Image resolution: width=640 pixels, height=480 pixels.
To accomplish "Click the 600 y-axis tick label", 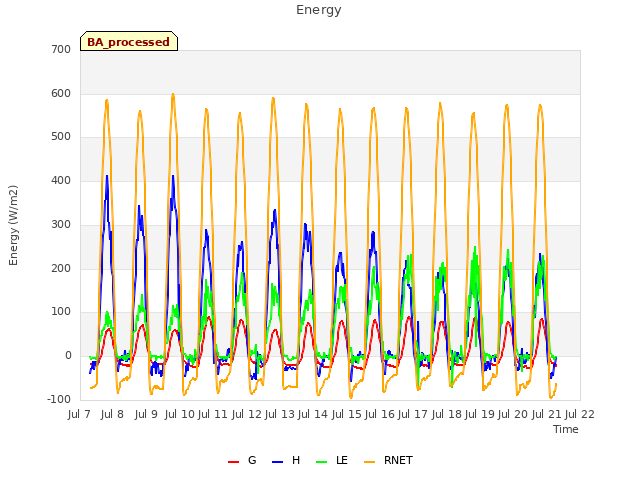I will tap(61, 93).
